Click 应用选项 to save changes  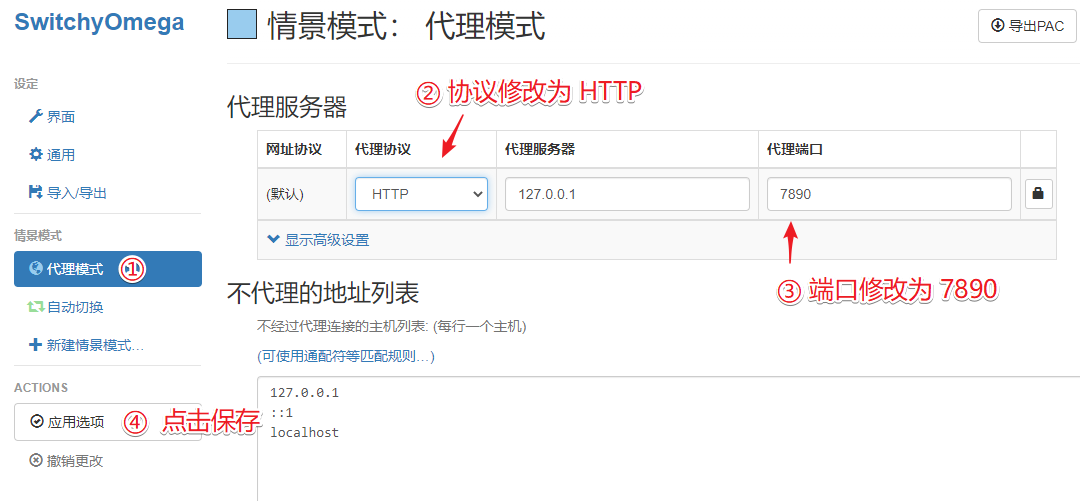[x=107, y=422]
